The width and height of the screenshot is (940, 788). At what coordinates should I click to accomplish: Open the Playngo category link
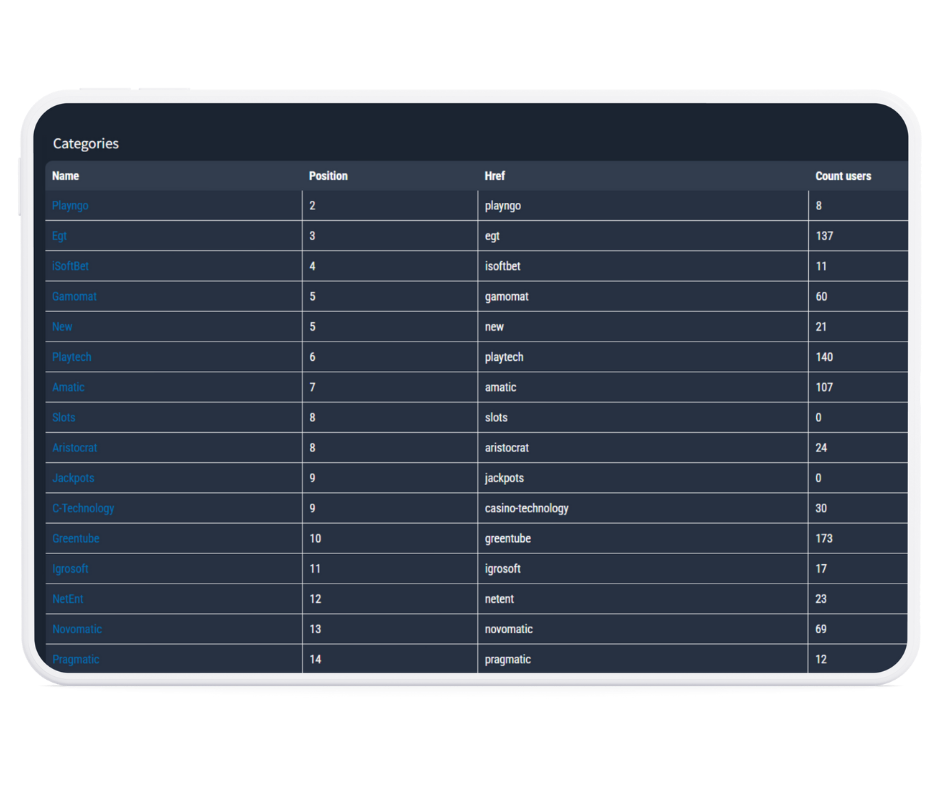pyautogui.click(x=70, y=206)
